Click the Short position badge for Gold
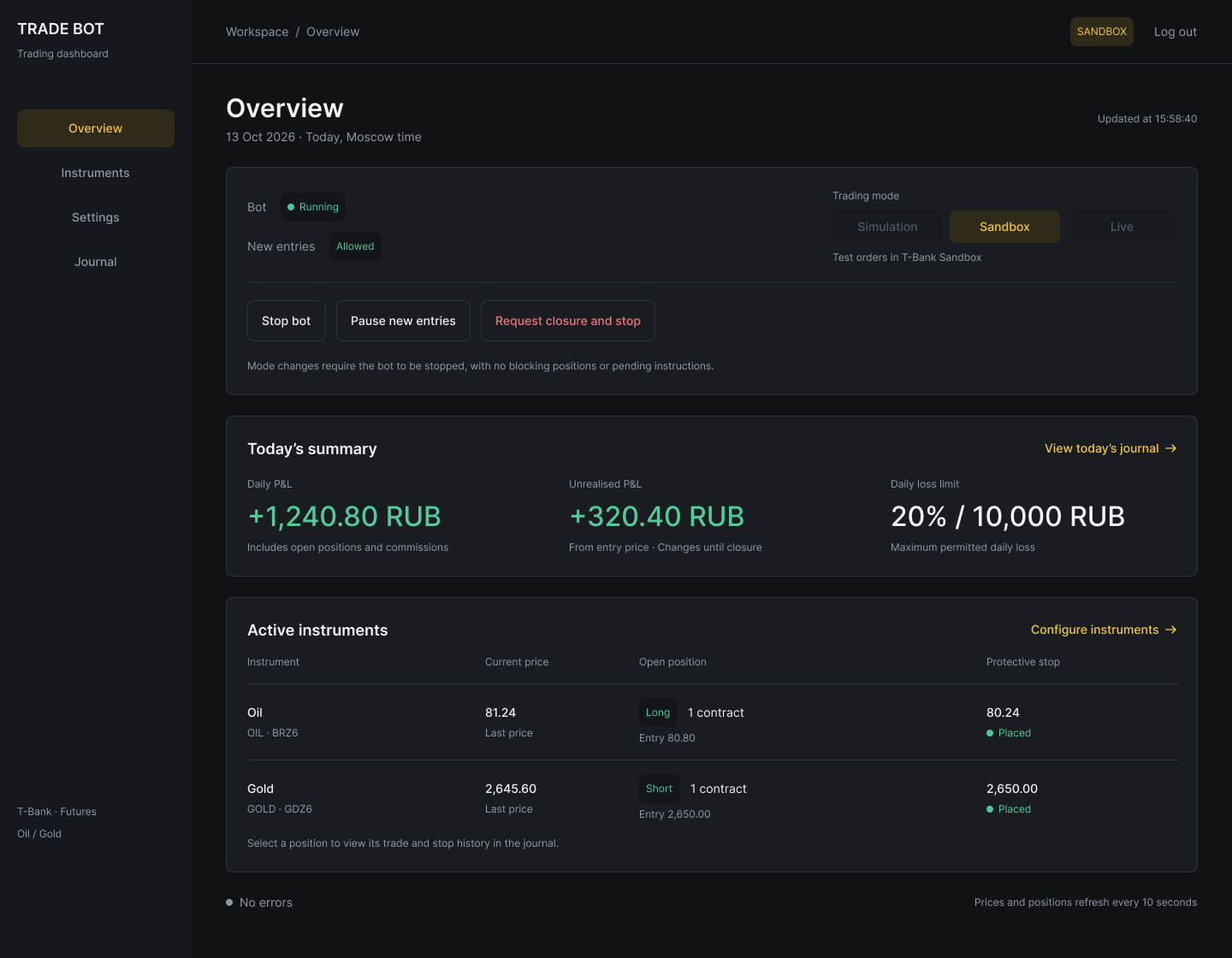Viewport: 1232px width, 958px height. tap(659, 789)
